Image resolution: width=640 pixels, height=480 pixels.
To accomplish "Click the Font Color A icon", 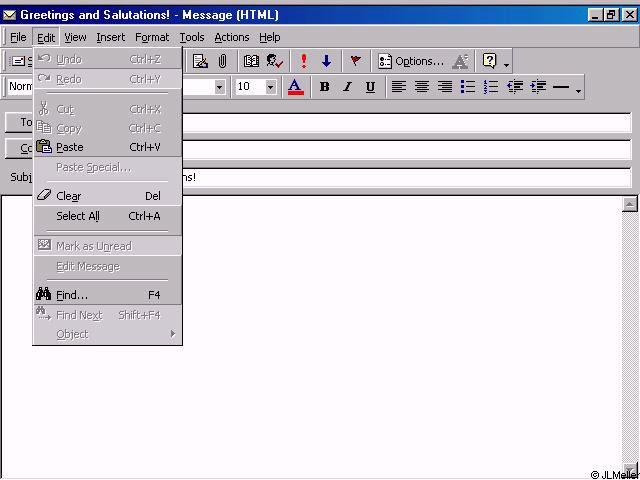I will pos(296,87).
